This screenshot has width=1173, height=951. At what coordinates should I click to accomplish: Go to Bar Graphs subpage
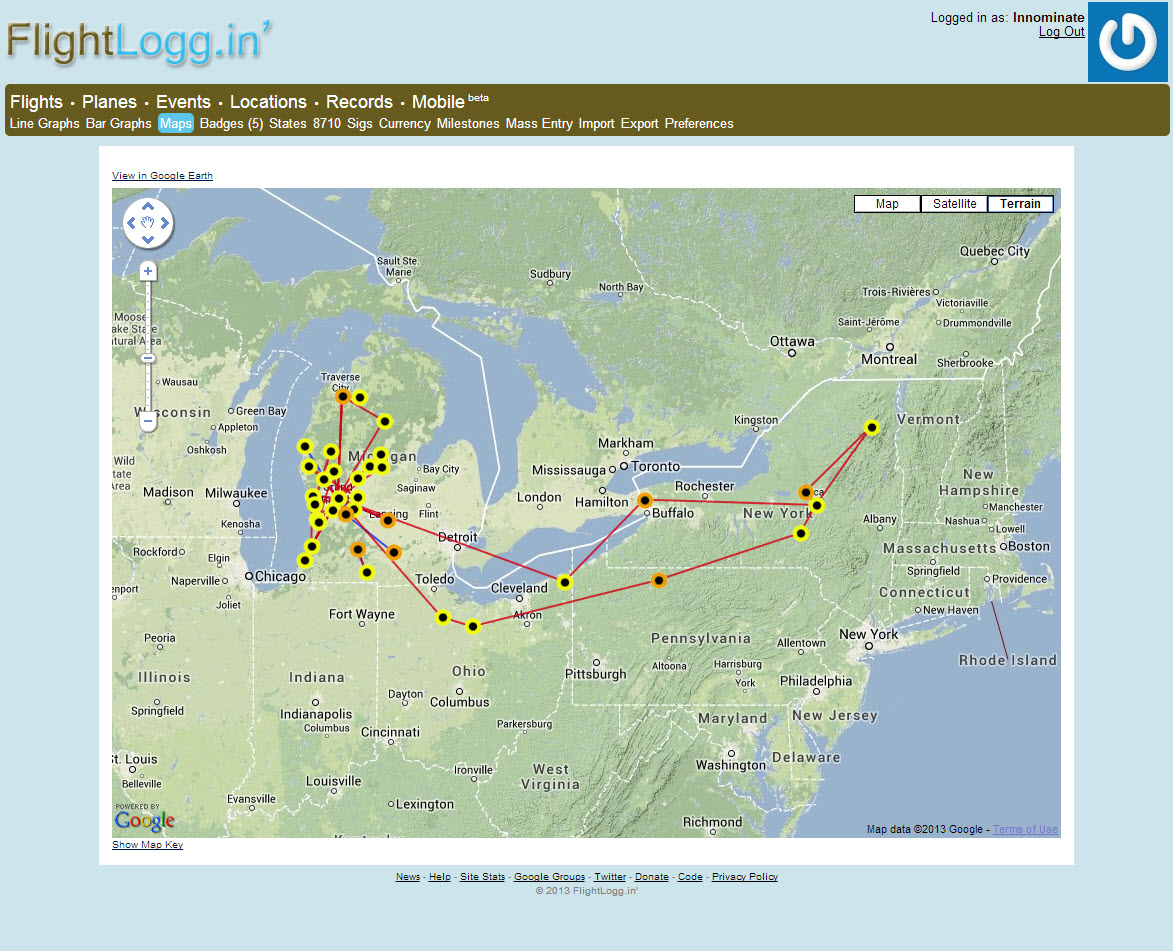118,123
